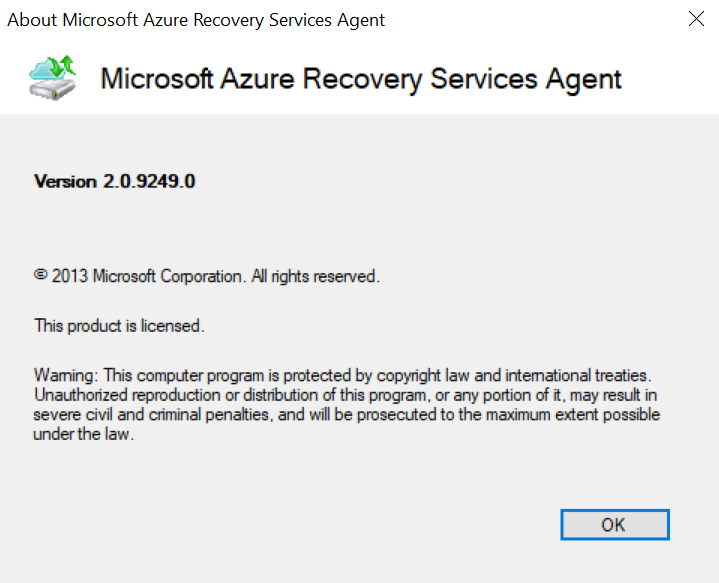Click the bold 'Version' label
The image size is (719, 583).
click(x=65, y=182)
